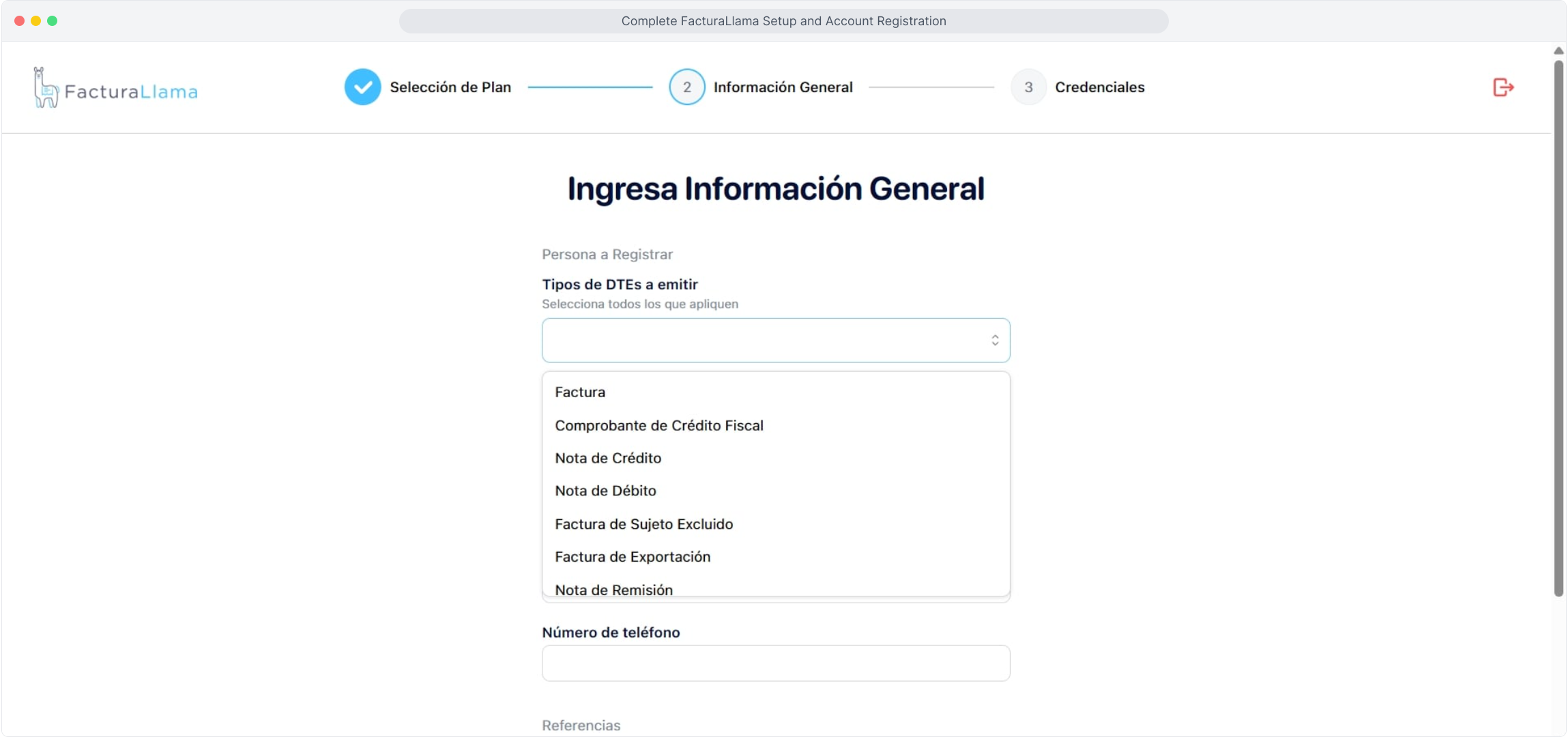This screenshot has height=737, width=1568.
Task: Open the Tipos de DTEs combo box
Action: (764, 341)
